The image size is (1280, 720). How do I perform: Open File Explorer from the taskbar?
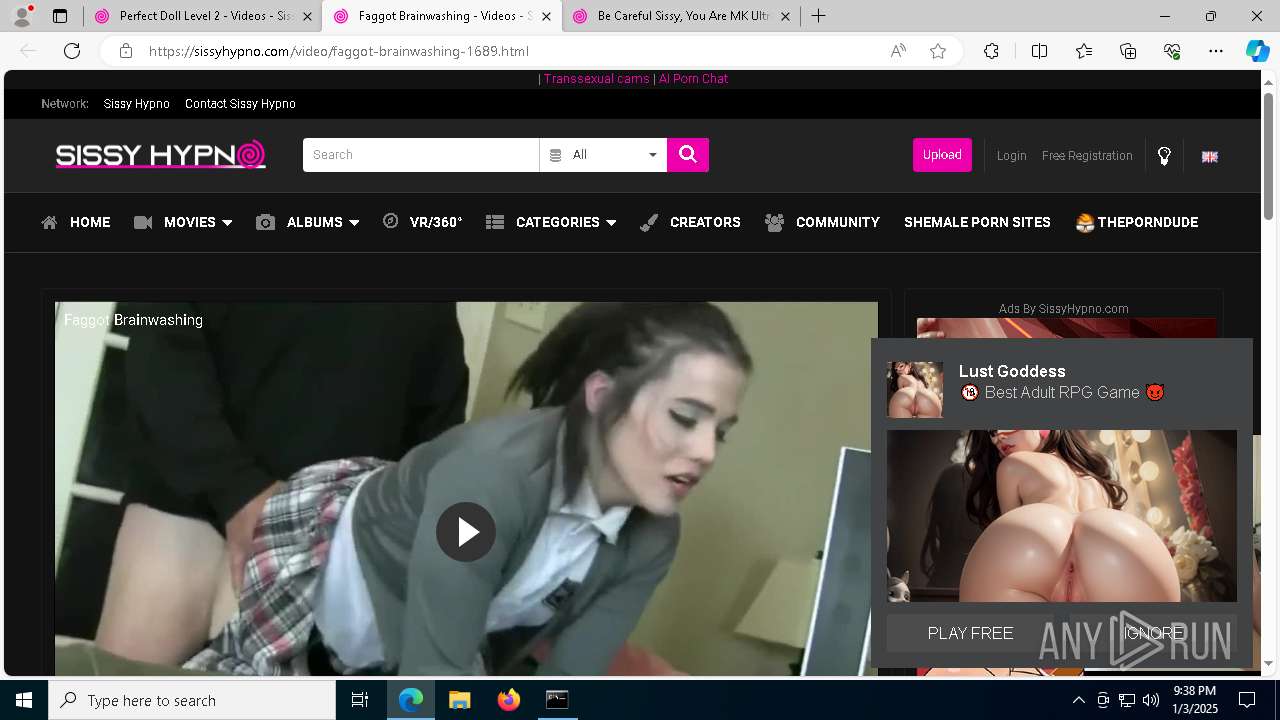point(460,700)
